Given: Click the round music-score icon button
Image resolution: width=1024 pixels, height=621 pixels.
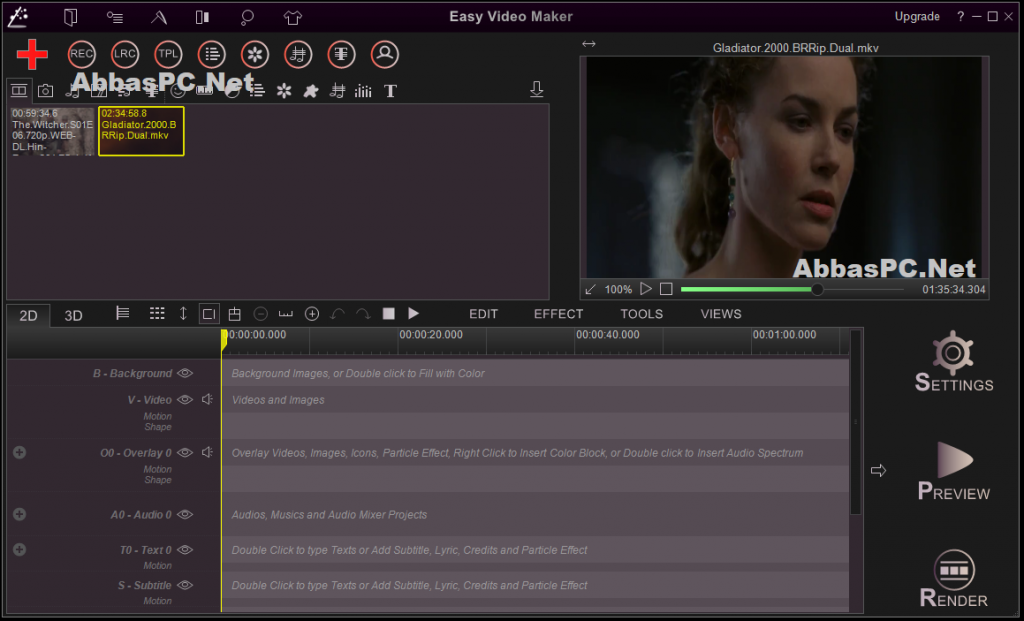Looking at the screenshot, I should [x=298, y=54].
